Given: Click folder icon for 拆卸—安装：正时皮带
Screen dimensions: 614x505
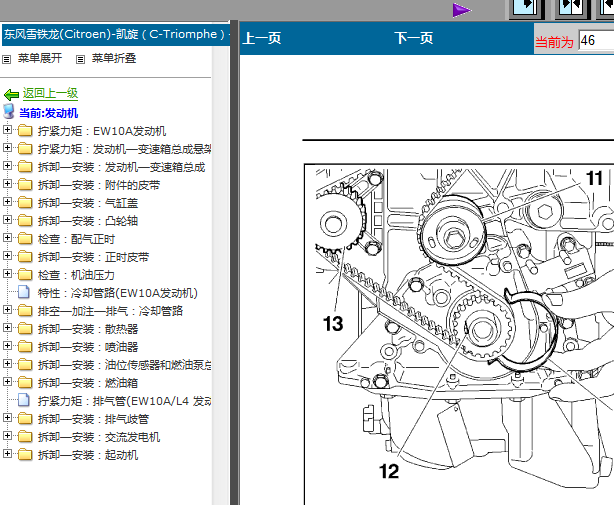Looking at the screenshot, I should pos(25,256).
